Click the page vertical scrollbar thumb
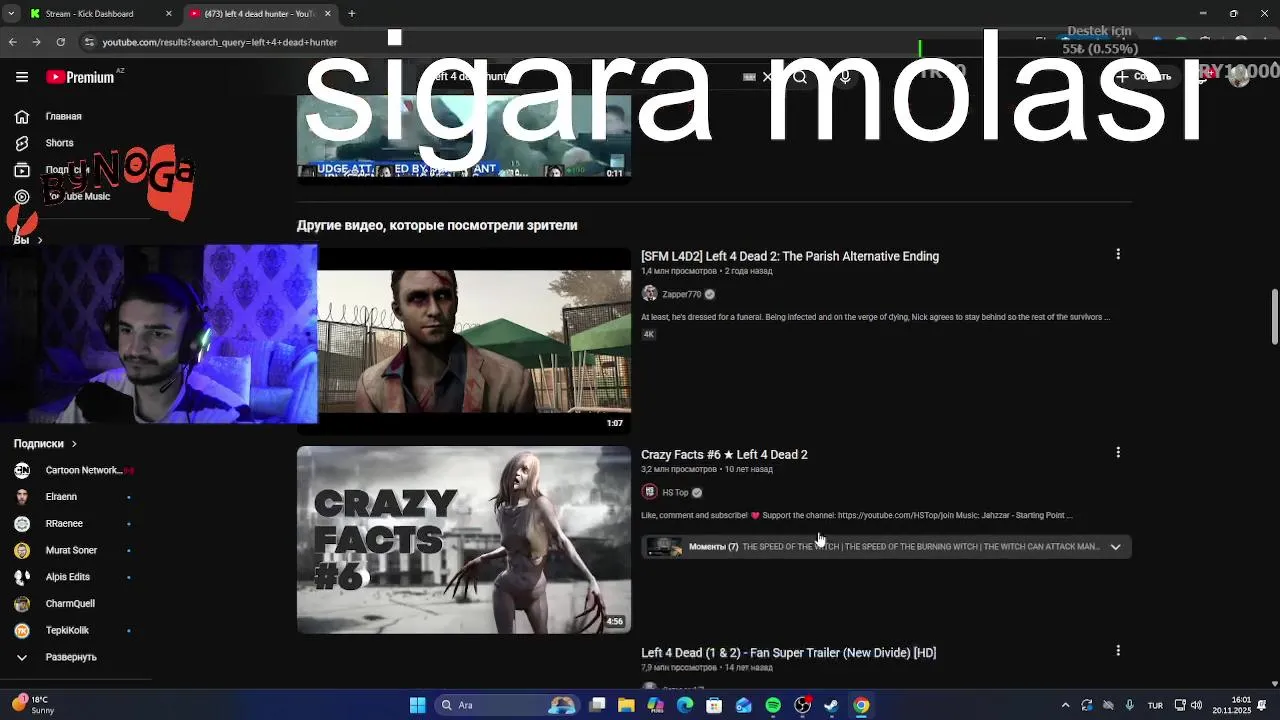This screenshot has height=720, width=1280. (x=1274, y=317)
